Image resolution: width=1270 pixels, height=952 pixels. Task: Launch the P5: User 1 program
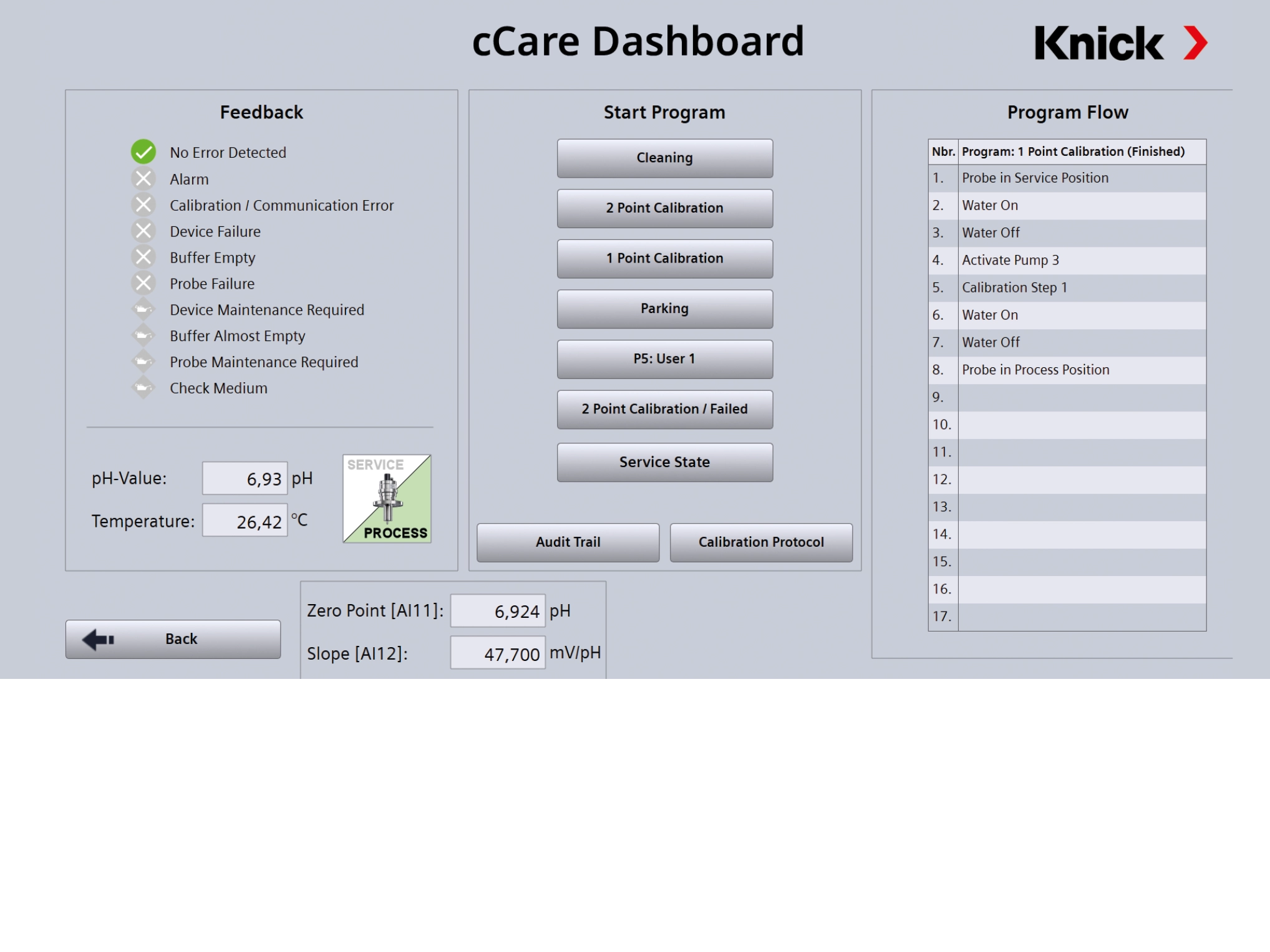(x=664, y=358)
